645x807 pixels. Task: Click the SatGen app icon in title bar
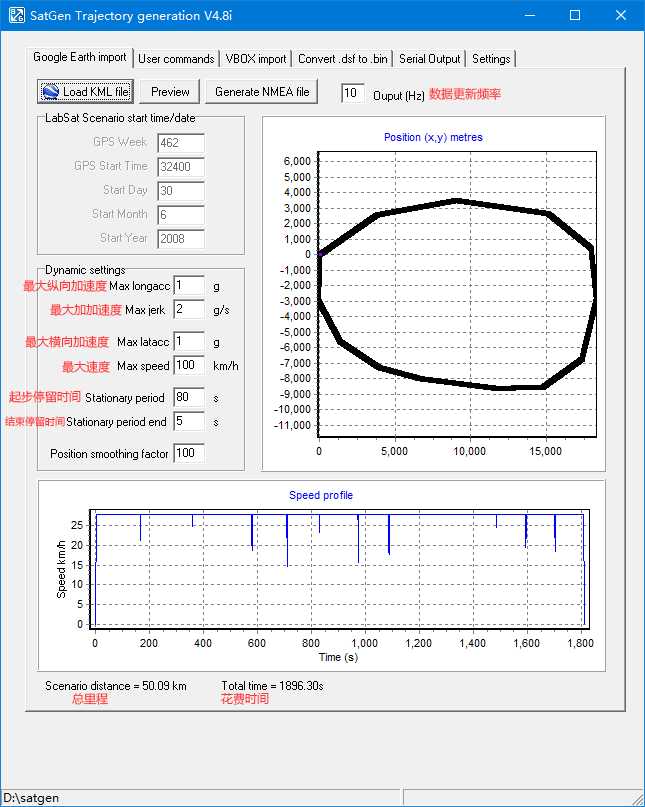tap(16, 15)
